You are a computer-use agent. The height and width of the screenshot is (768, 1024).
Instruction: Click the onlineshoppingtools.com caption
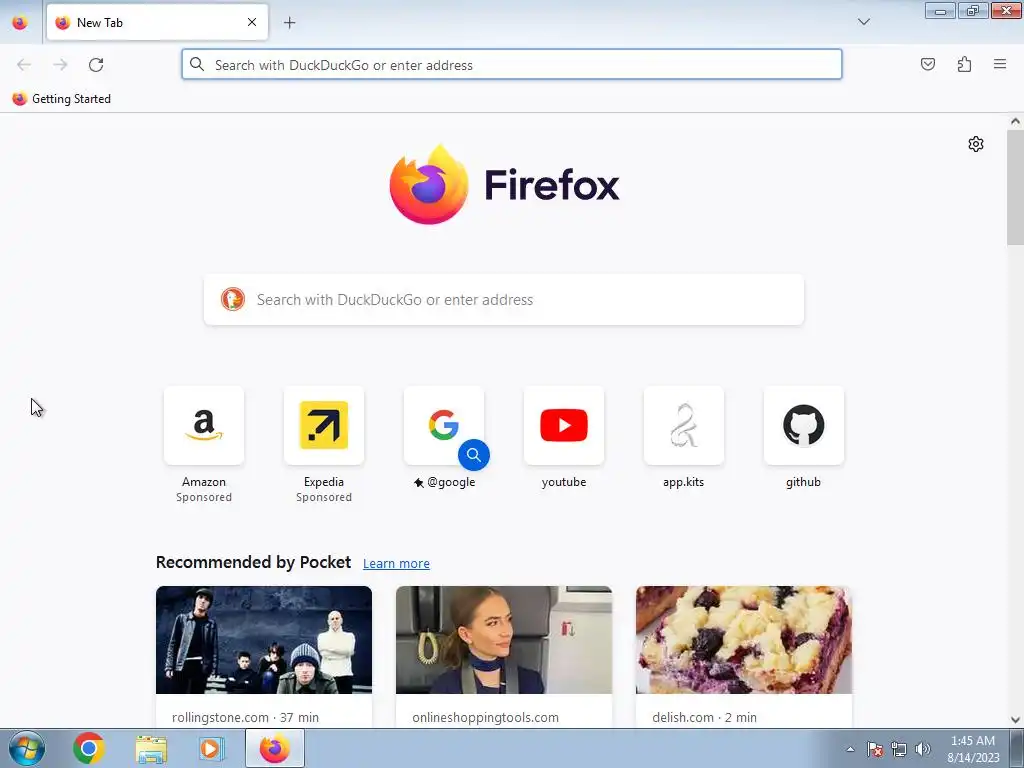(485, 717)
